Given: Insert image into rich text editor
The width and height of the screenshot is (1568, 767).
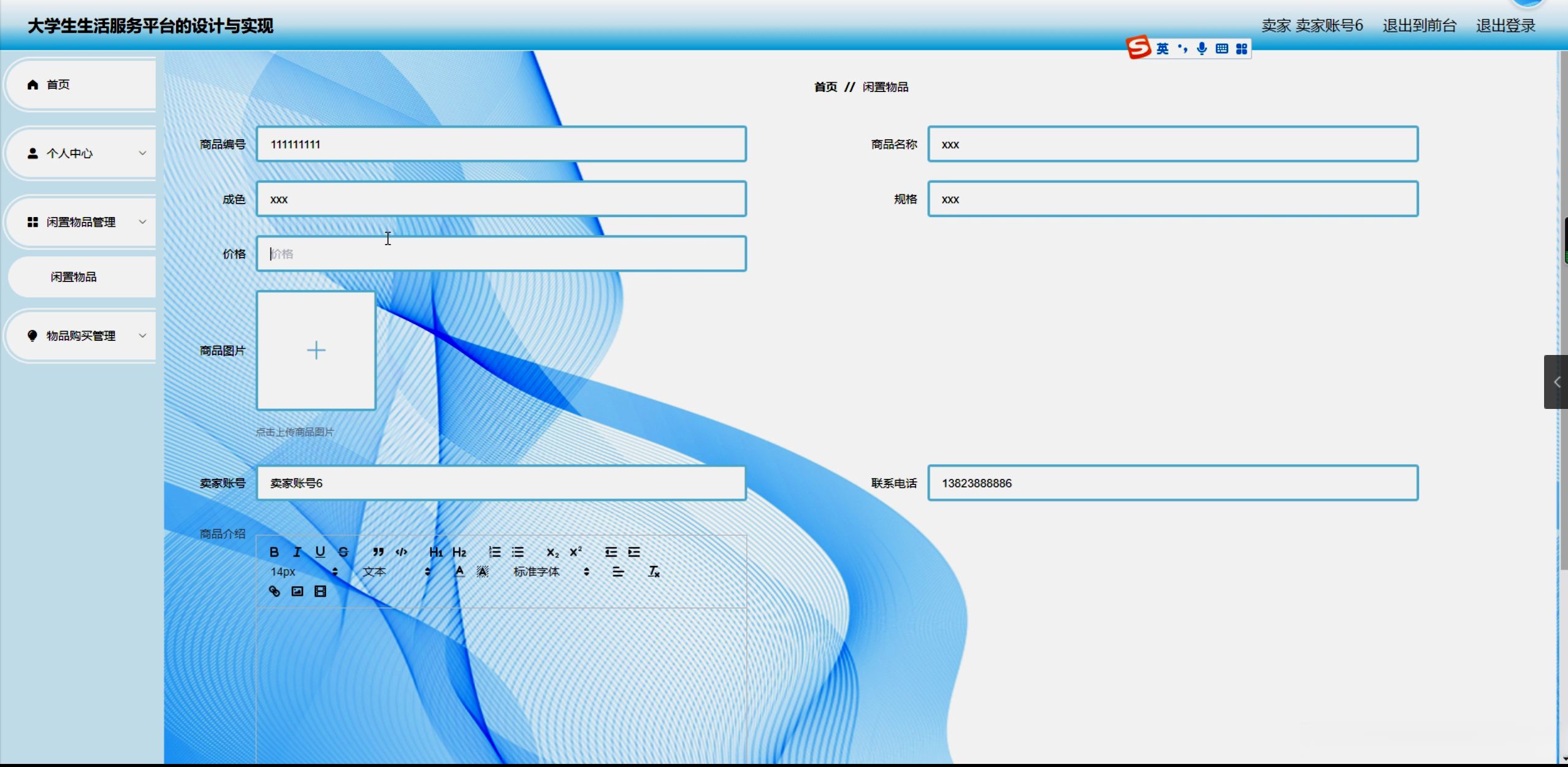Looking at the screenshot, I should (297, 591).
